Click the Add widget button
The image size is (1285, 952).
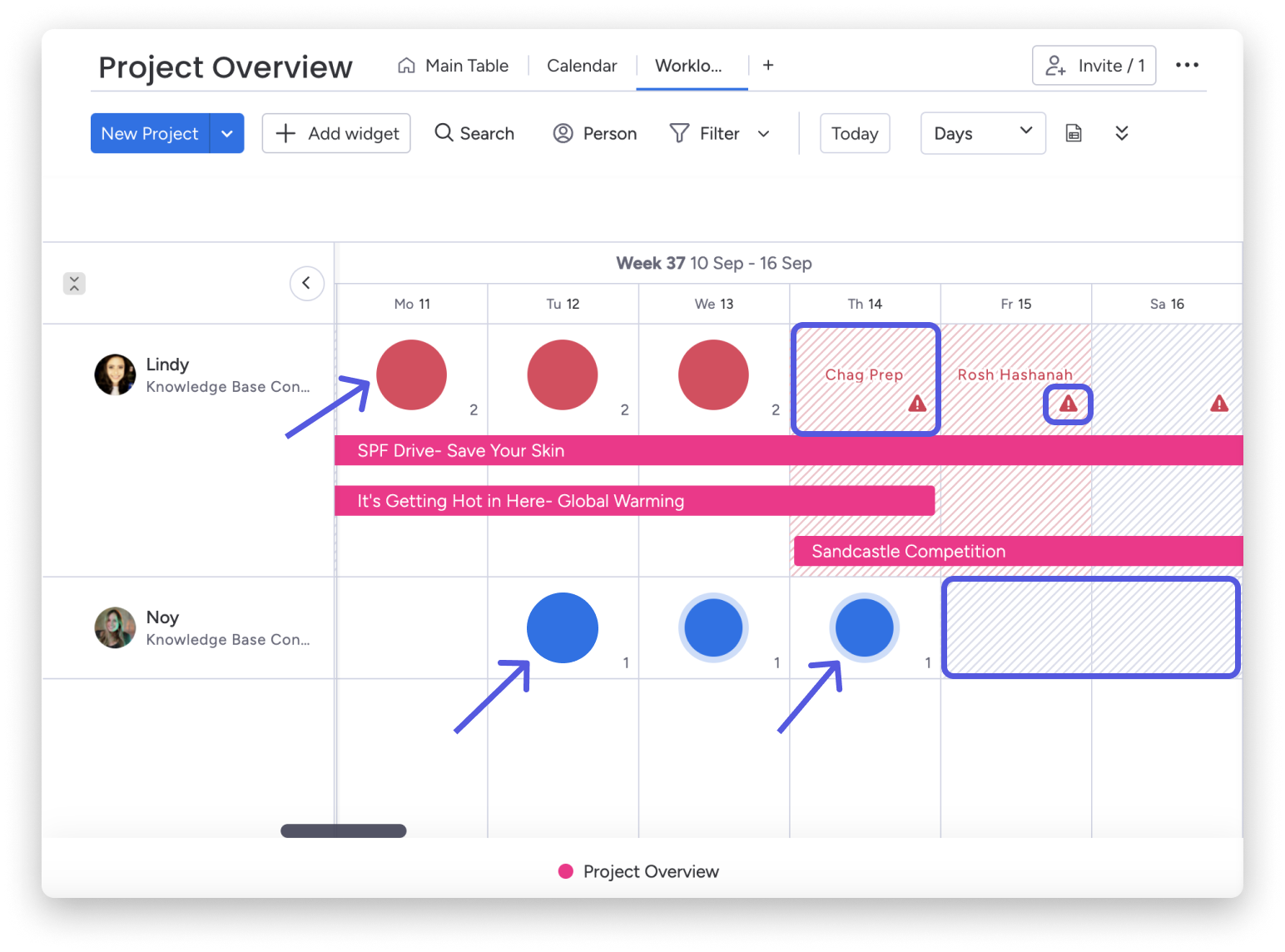click(336, 133)
